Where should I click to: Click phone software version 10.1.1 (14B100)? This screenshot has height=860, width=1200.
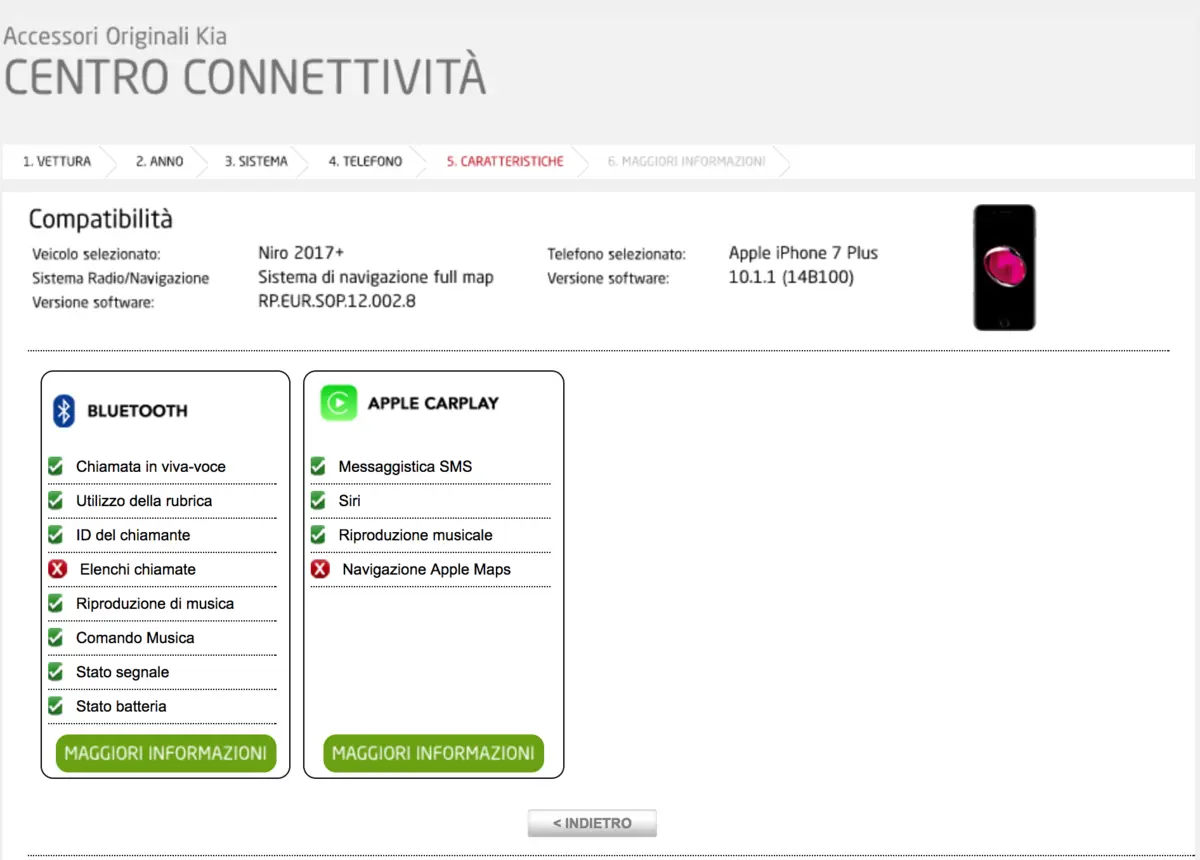(x=791, y=277)
